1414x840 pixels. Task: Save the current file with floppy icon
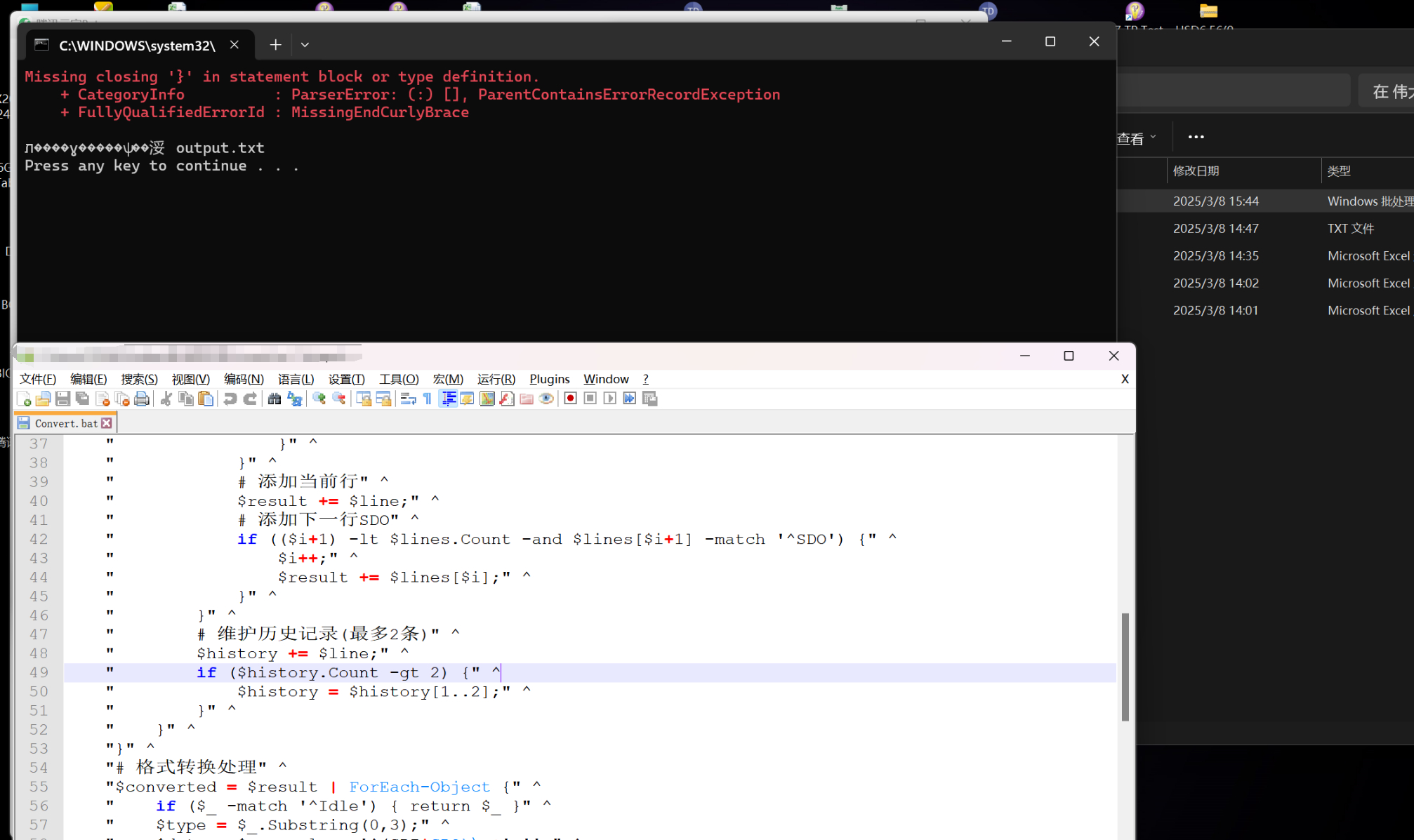(62, 399)
